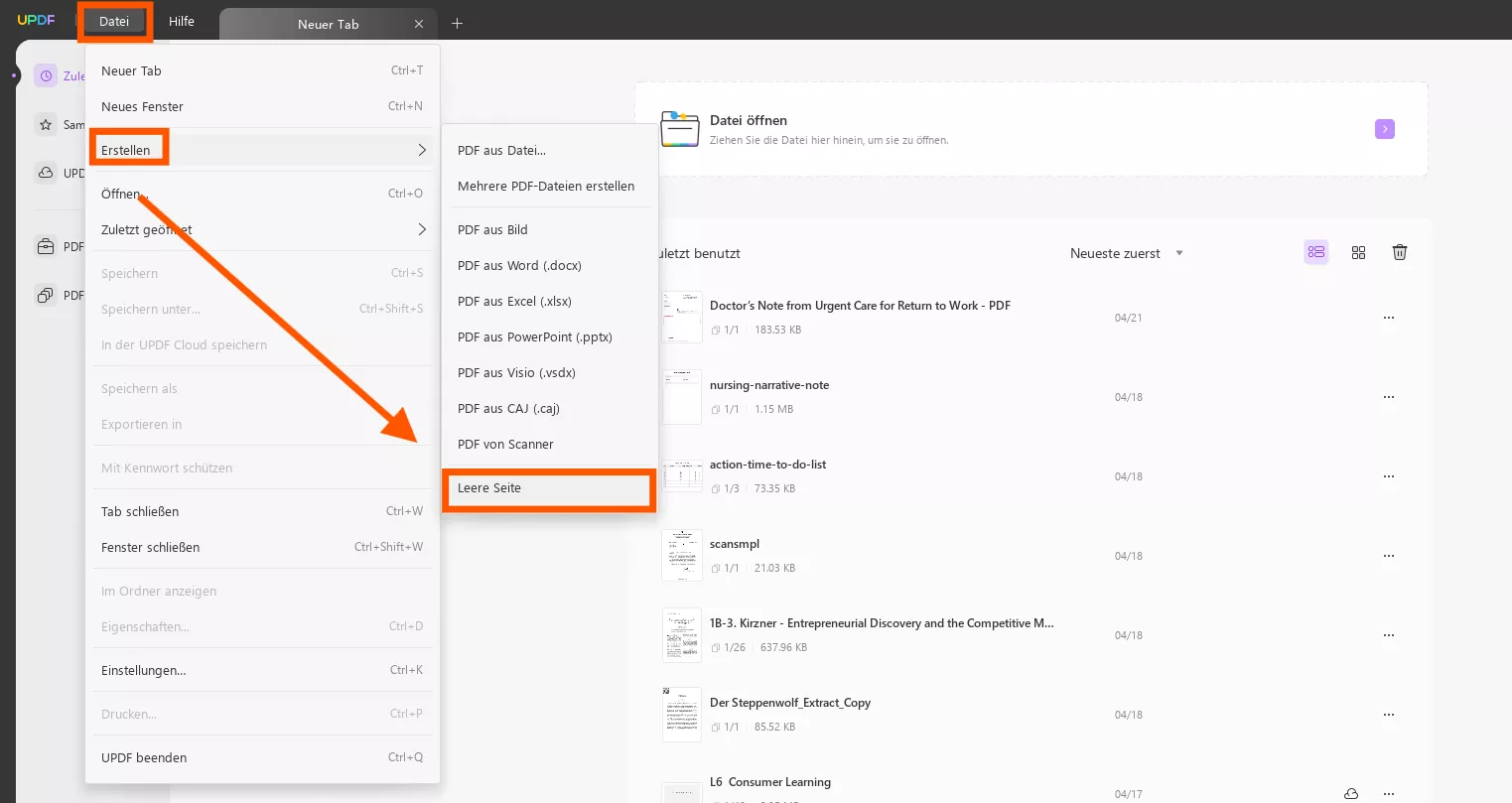The image size is (1512, 803).
Task: Open Der Steppenwolf_Extract_Copy file
Action: point(790,703)
